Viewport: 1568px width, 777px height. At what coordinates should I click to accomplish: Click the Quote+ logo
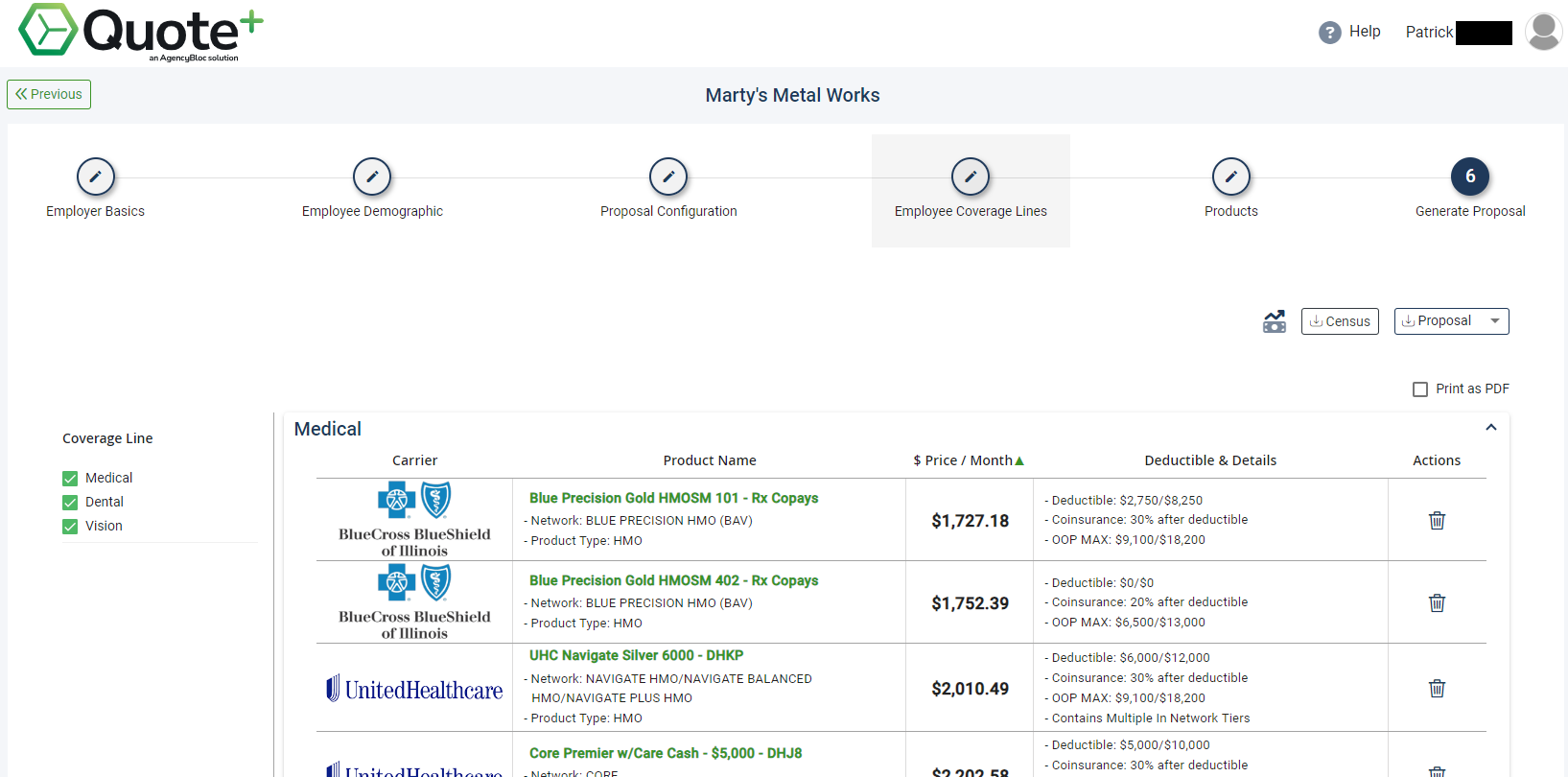click(141, 33)
